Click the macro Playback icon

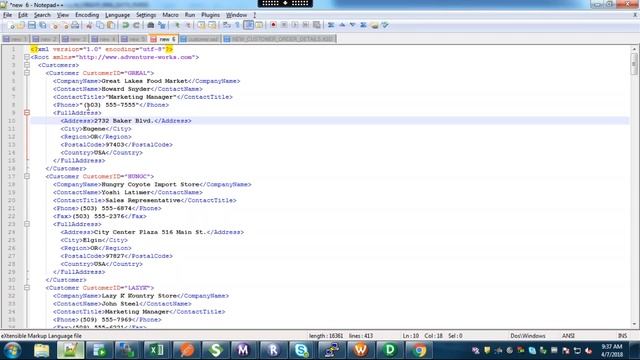tap(295, 25)
